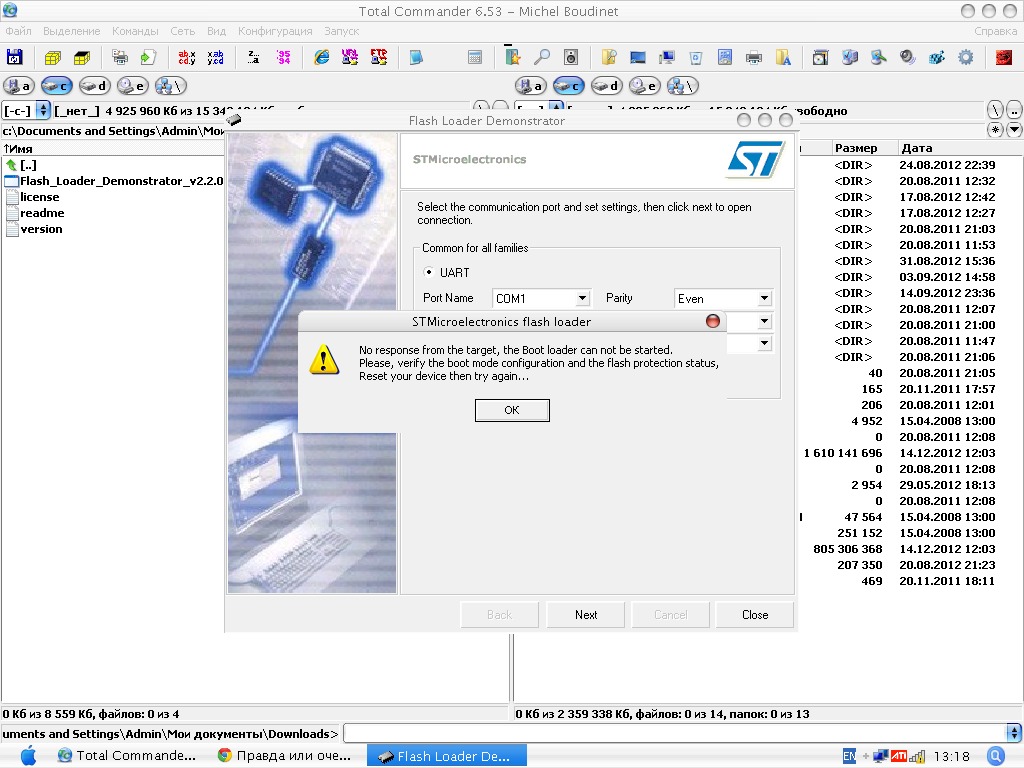Click the yellow warning triangle icon
1024x768 pixels.
325,360
